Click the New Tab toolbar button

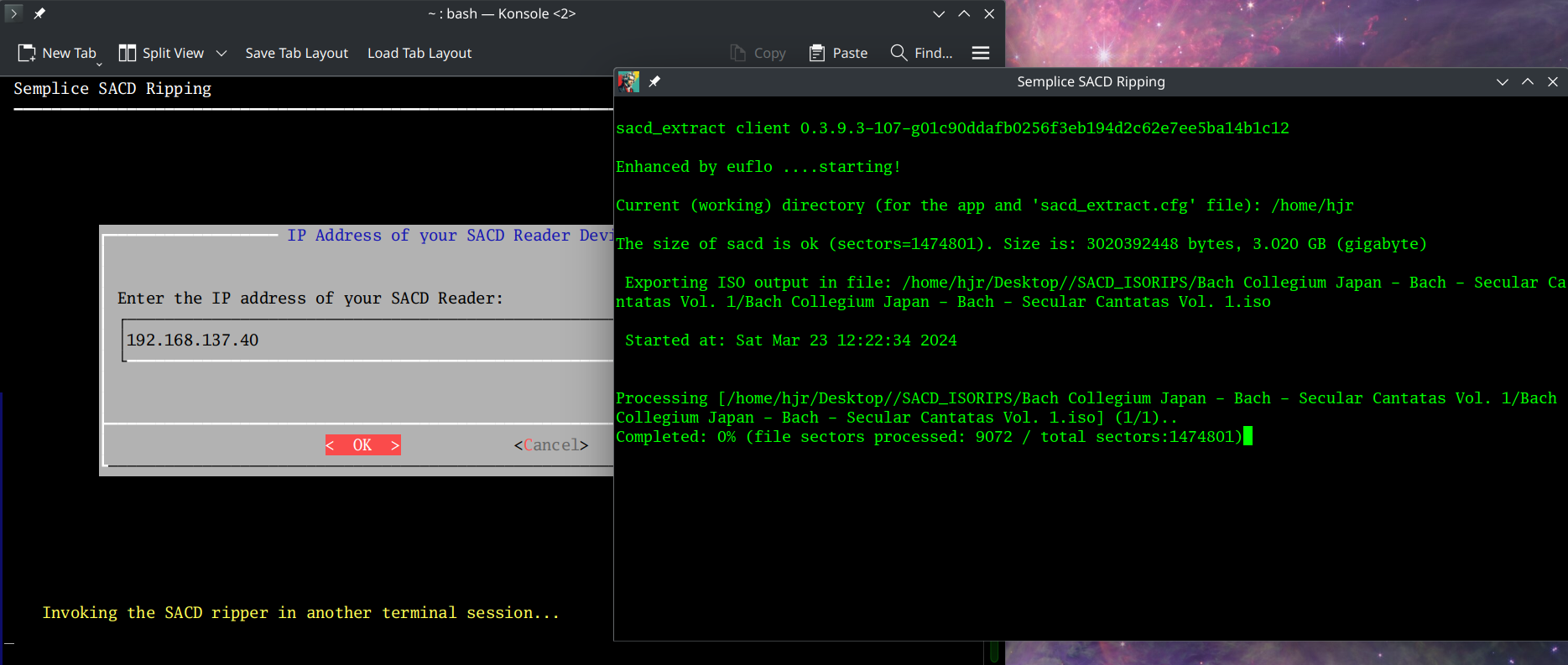[x=57, y=53]
